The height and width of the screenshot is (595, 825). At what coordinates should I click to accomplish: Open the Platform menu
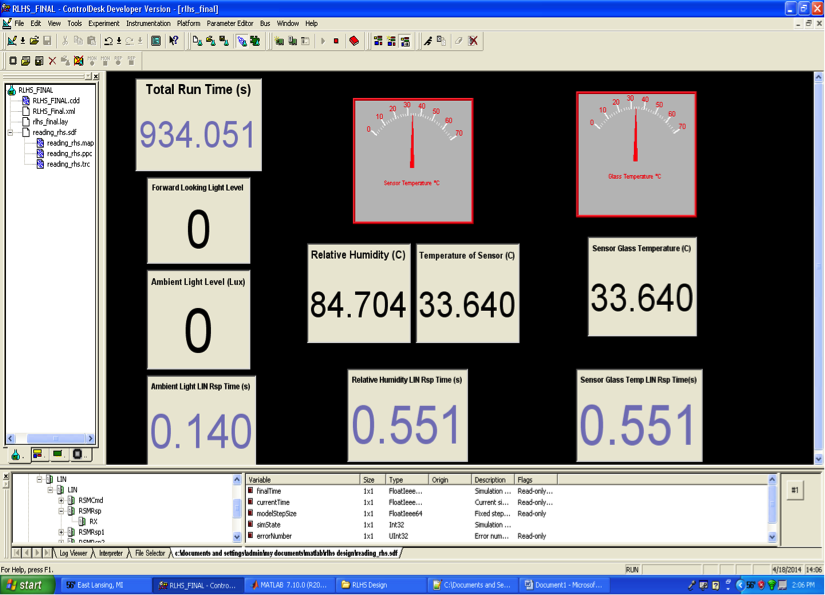coord(188,23)
